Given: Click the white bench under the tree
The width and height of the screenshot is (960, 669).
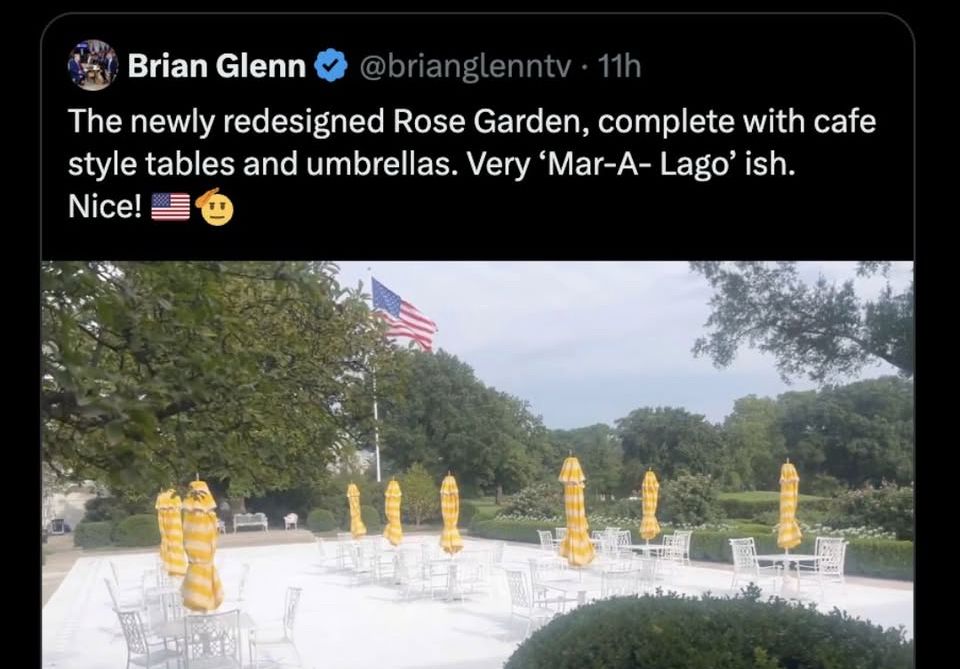Looking at the screenshot, I should (x=250, y=521).
